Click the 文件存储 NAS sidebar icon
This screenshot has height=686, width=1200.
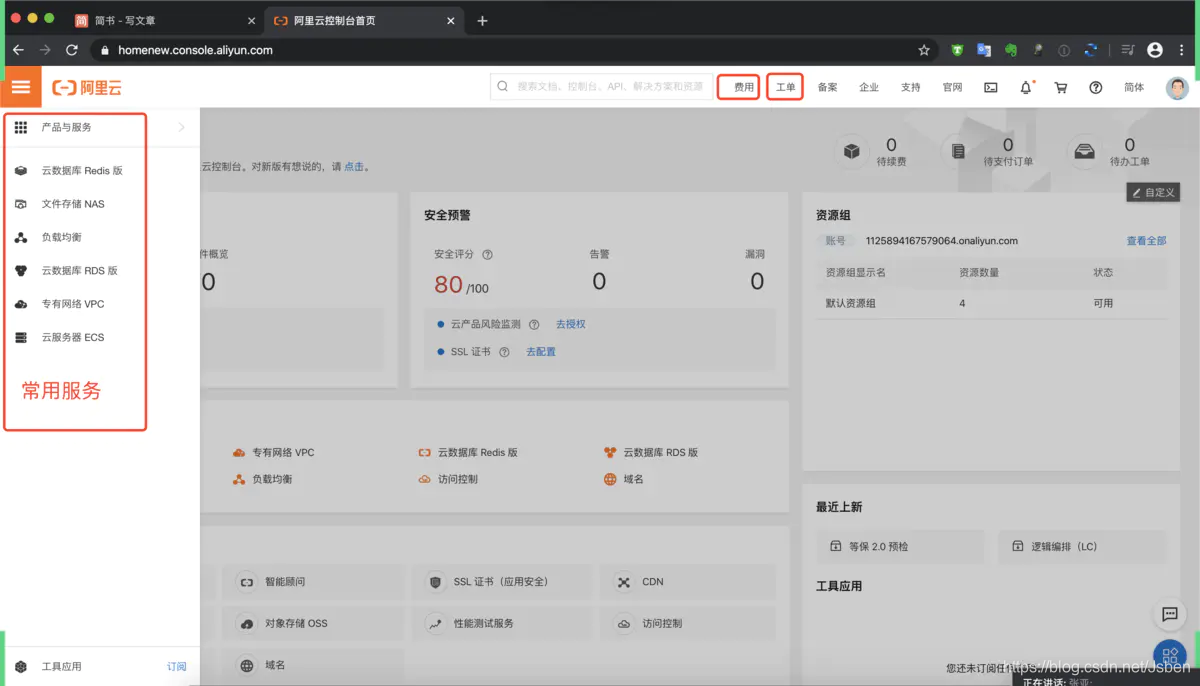pyautogui.click(x=21, y=204)
